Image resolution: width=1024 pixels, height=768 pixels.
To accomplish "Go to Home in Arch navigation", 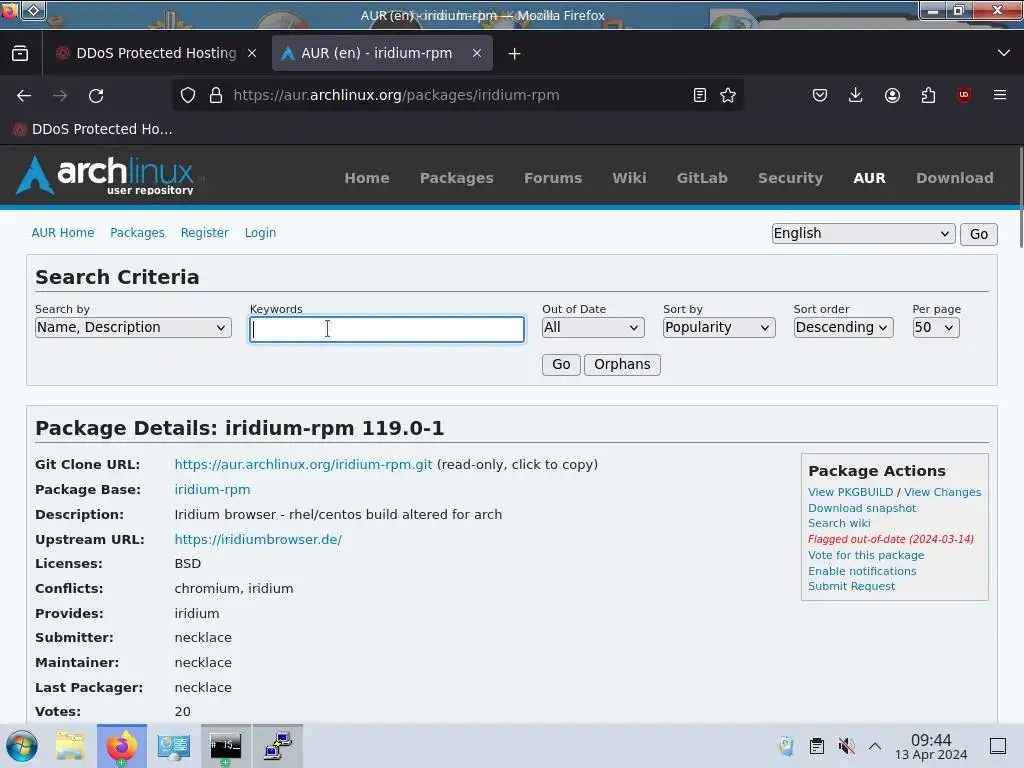I will 367,178.
